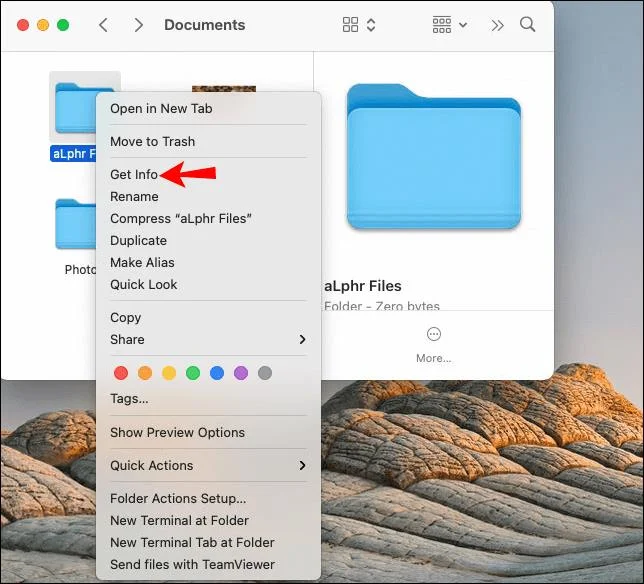This screenshot has width=644, height=584.
Task: Open the icon view switcher in toolbar
Action: (359, 25)
